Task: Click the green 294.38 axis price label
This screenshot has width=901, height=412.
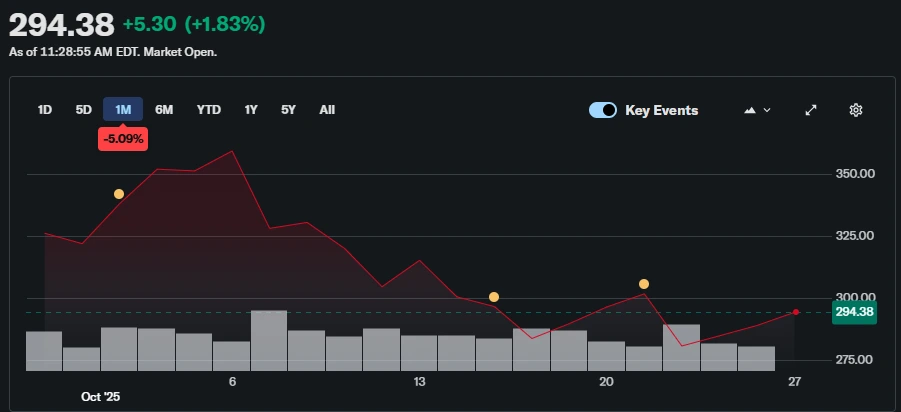Action: click(x=853, y=312)
